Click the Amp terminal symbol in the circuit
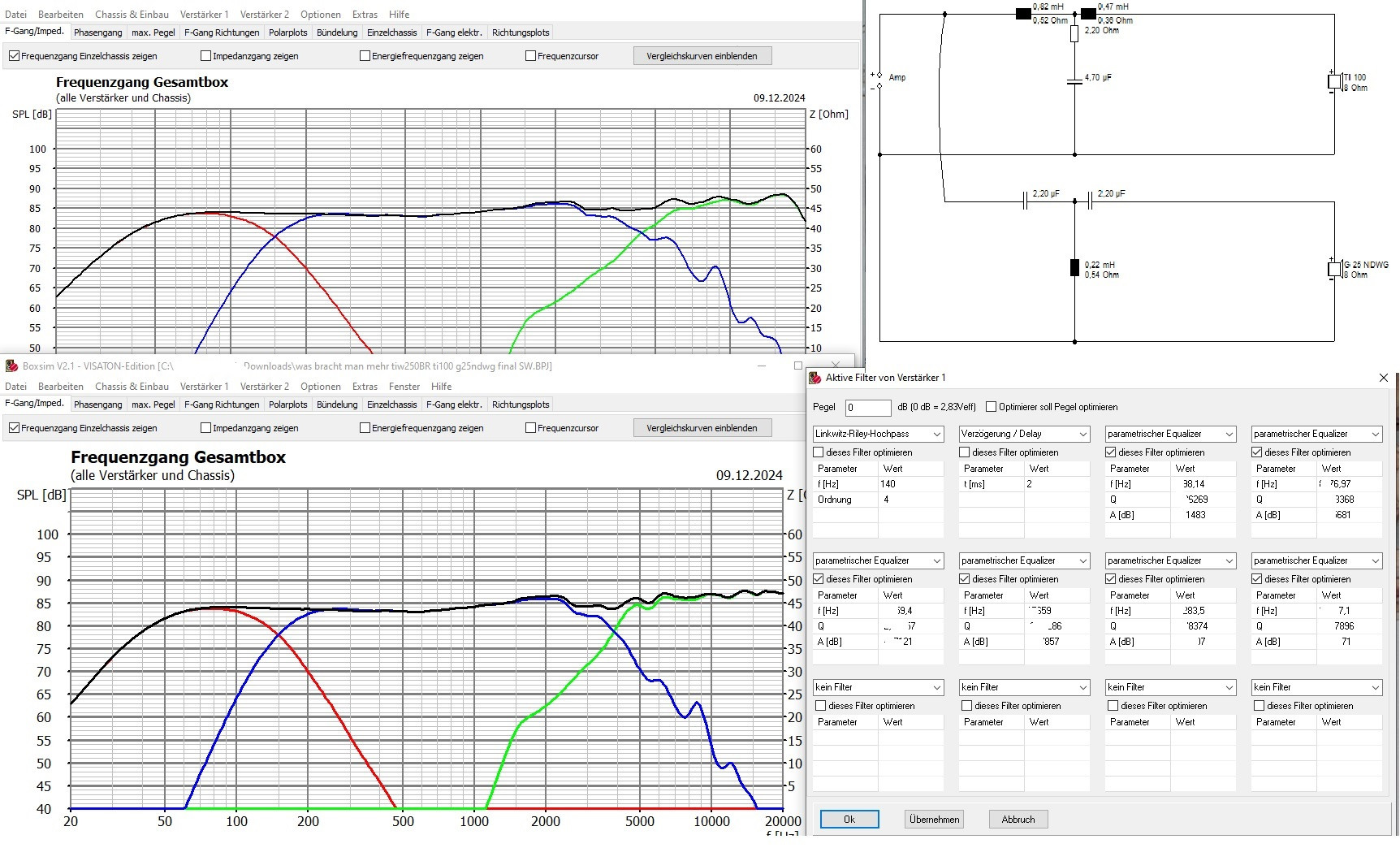Image resolution: width=1400 pixels, height=848 pixels. (879, 80)
